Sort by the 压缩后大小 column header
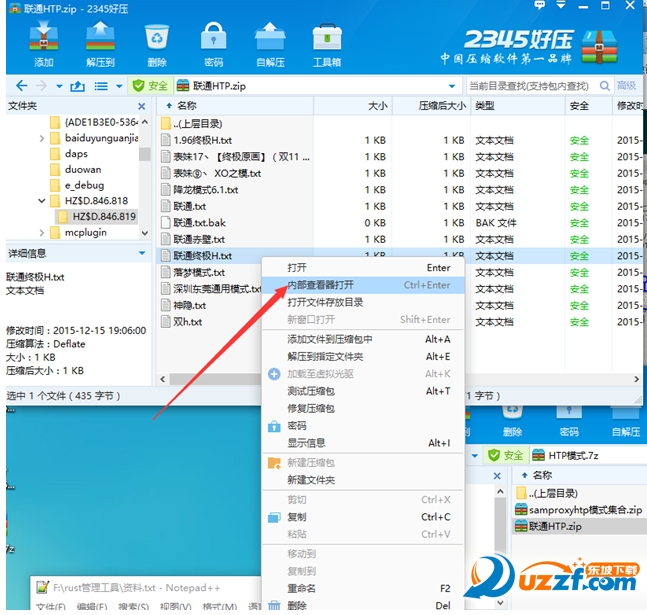Viewport: 647px width, 615px height. (432, 106)
